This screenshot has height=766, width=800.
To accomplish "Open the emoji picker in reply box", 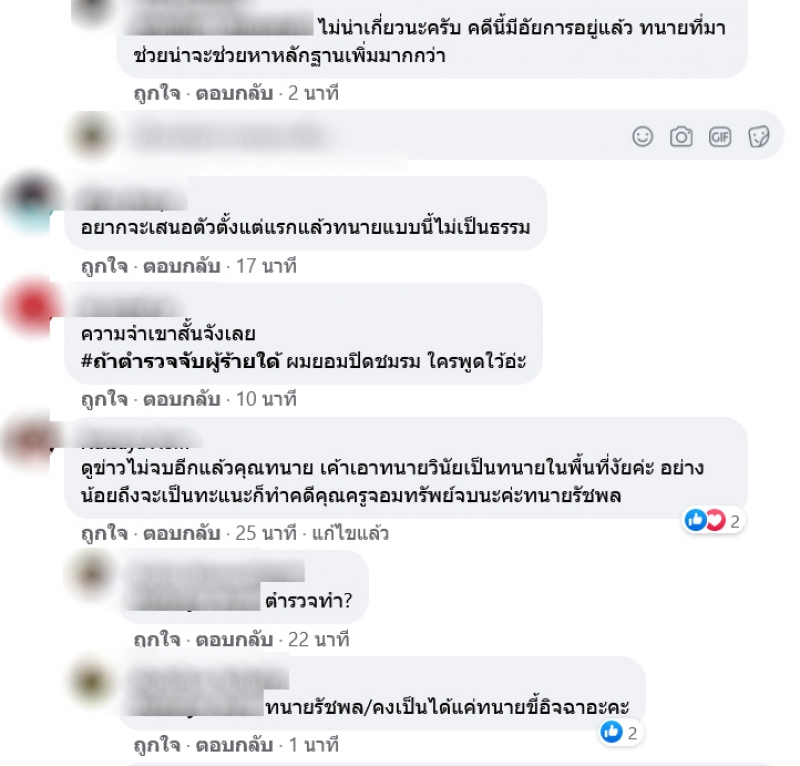I will [x=642, y=137].
